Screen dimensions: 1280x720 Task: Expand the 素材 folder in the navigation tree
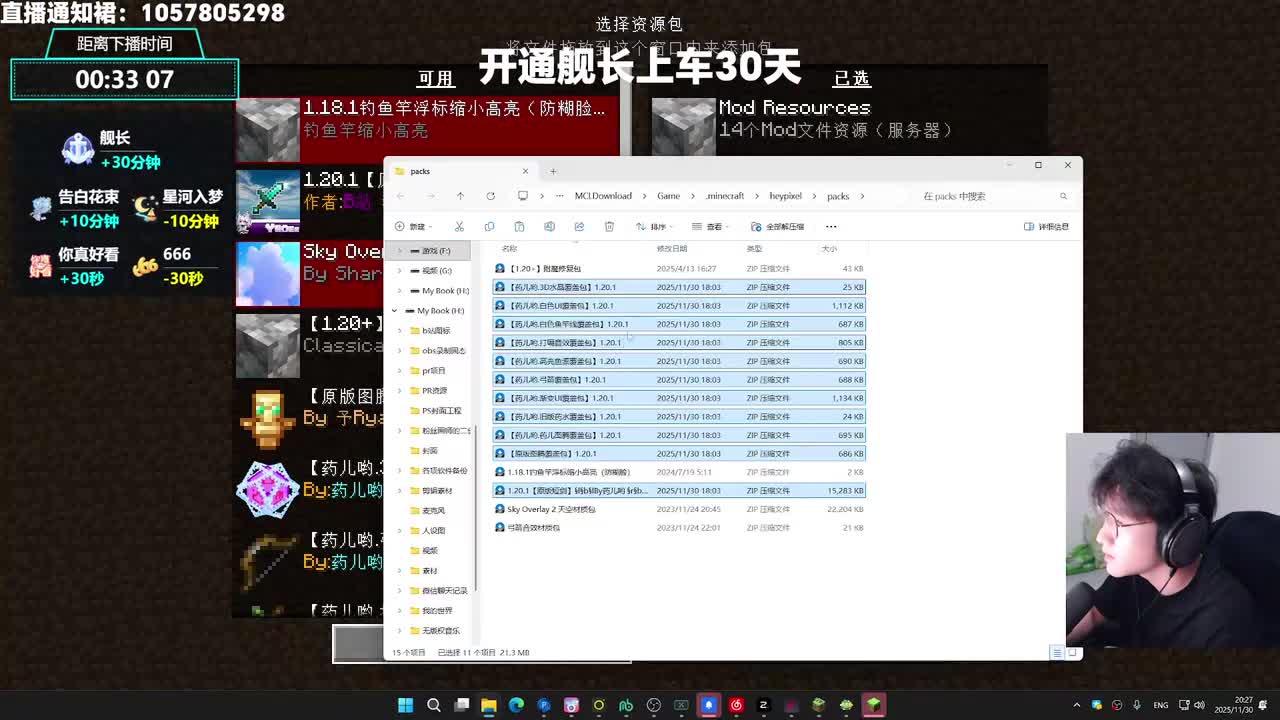click(401, 570)
